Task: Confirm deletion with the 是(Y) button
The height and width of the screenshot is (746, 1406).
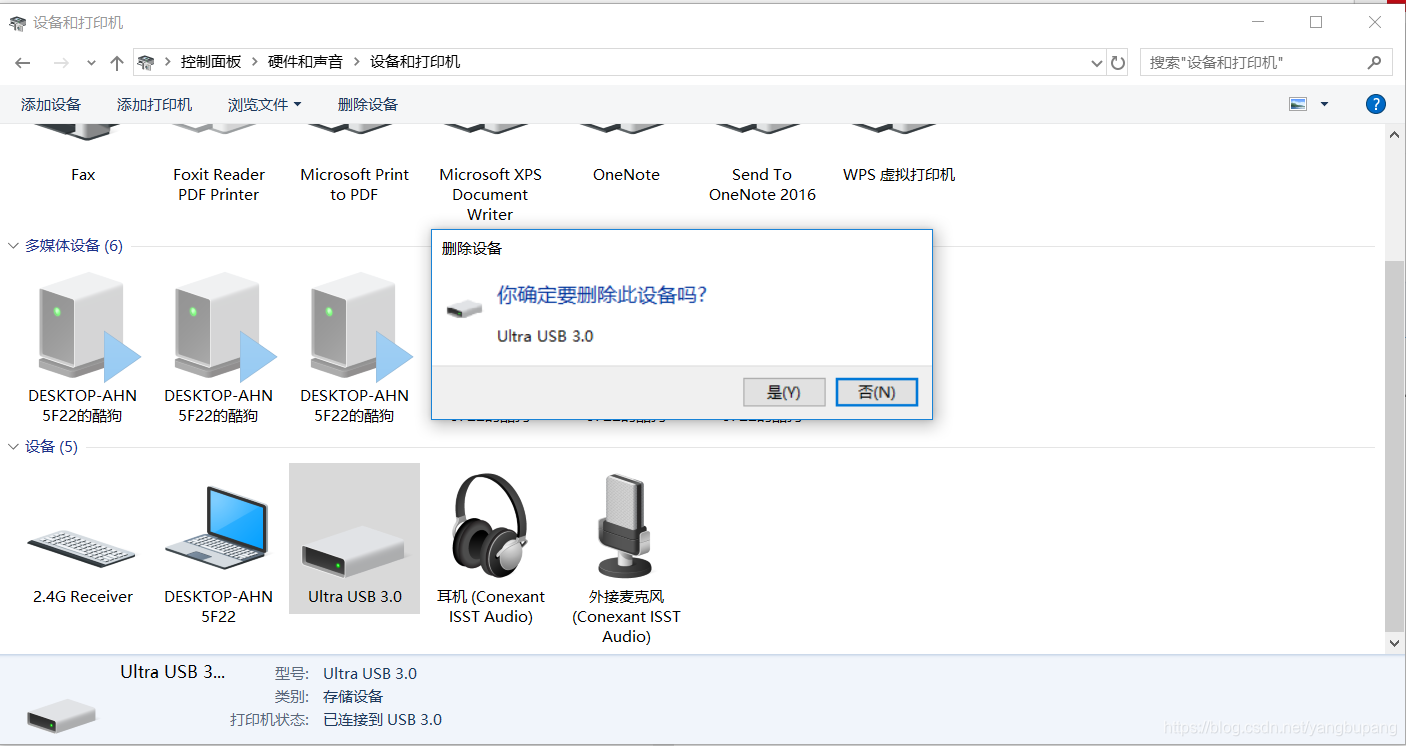Action: click(784, 392)
